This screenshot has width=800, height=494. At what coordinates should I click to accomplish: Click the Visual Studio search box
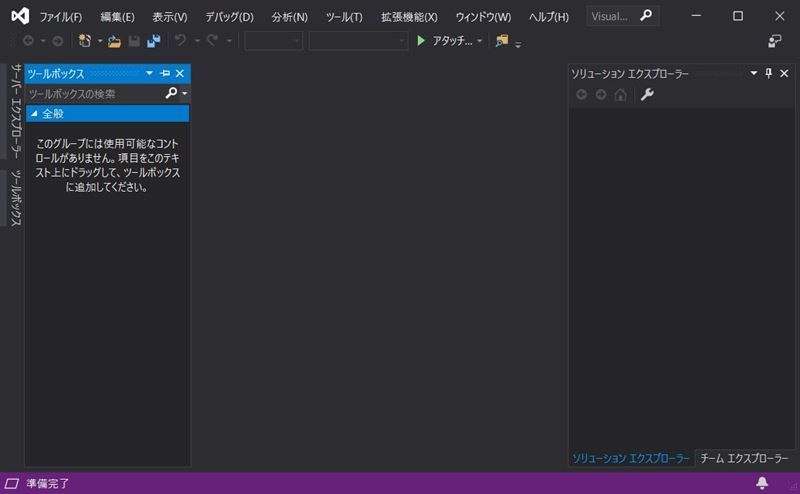pyautogui.click(x=622, y=16)
